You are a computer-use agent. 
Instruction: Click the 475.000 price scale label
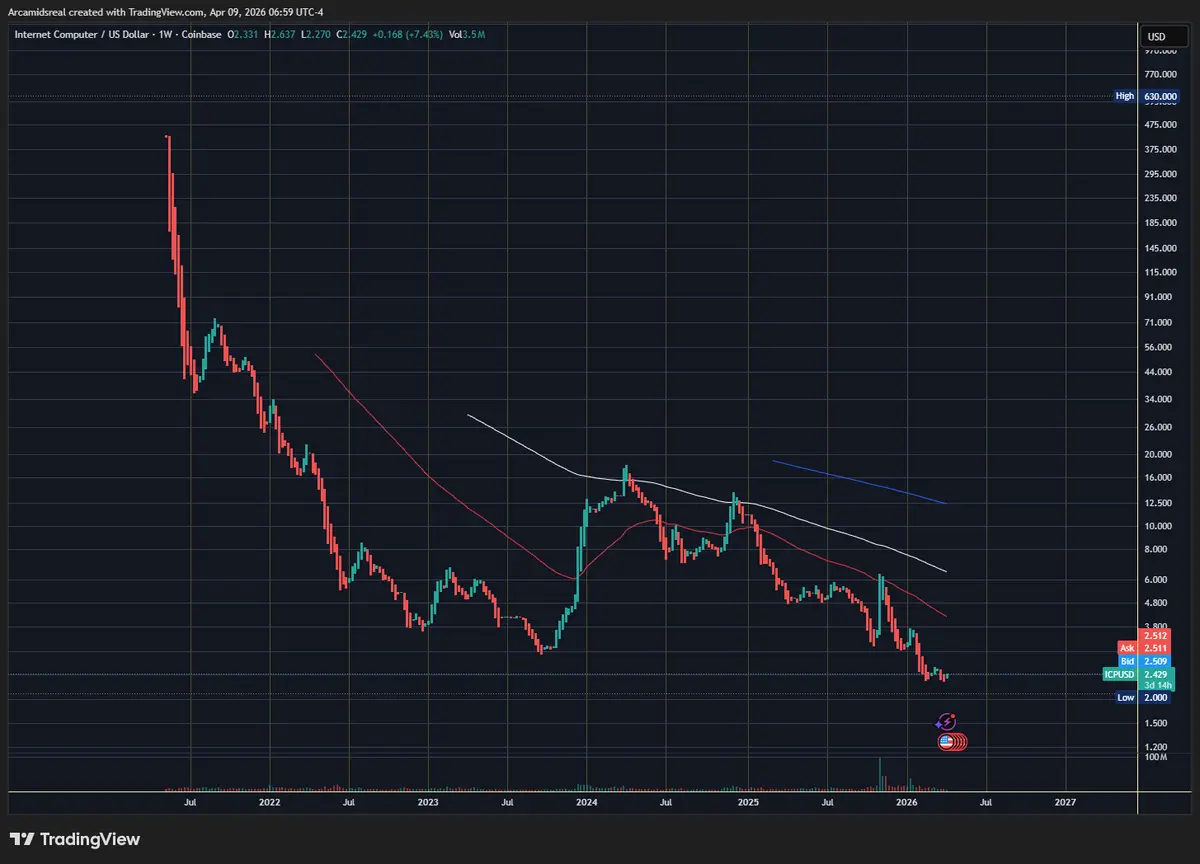coord(1160,125)
